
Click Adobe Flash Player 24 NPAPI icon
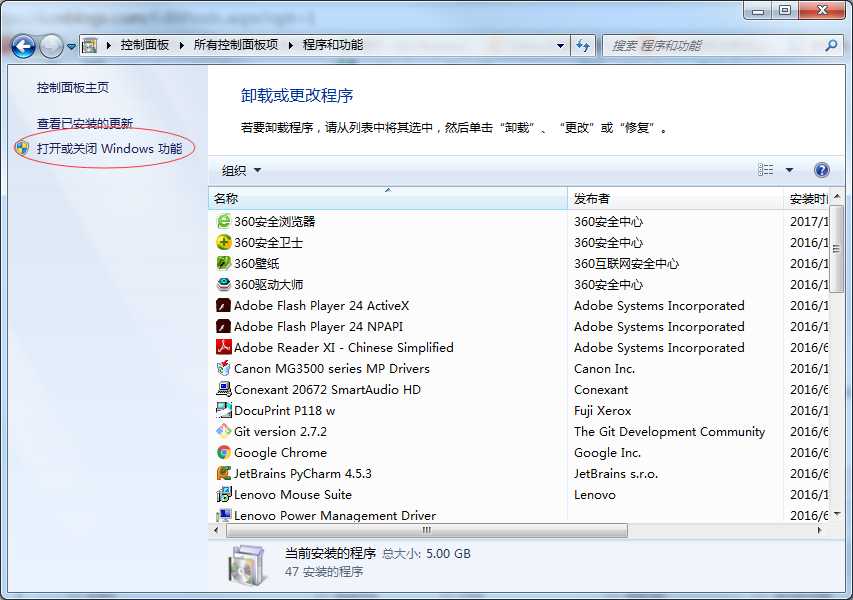coord(224,326)
